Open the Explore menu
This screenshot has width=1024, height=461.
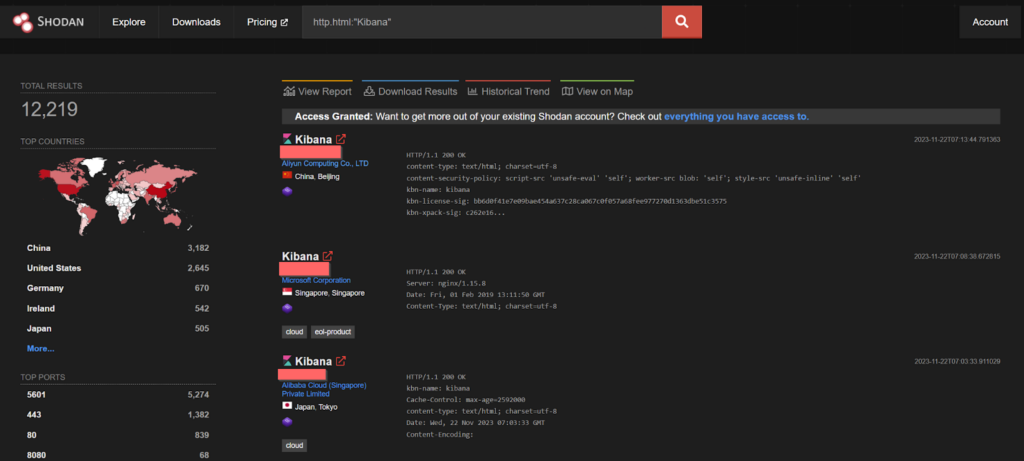pos(129,22)
